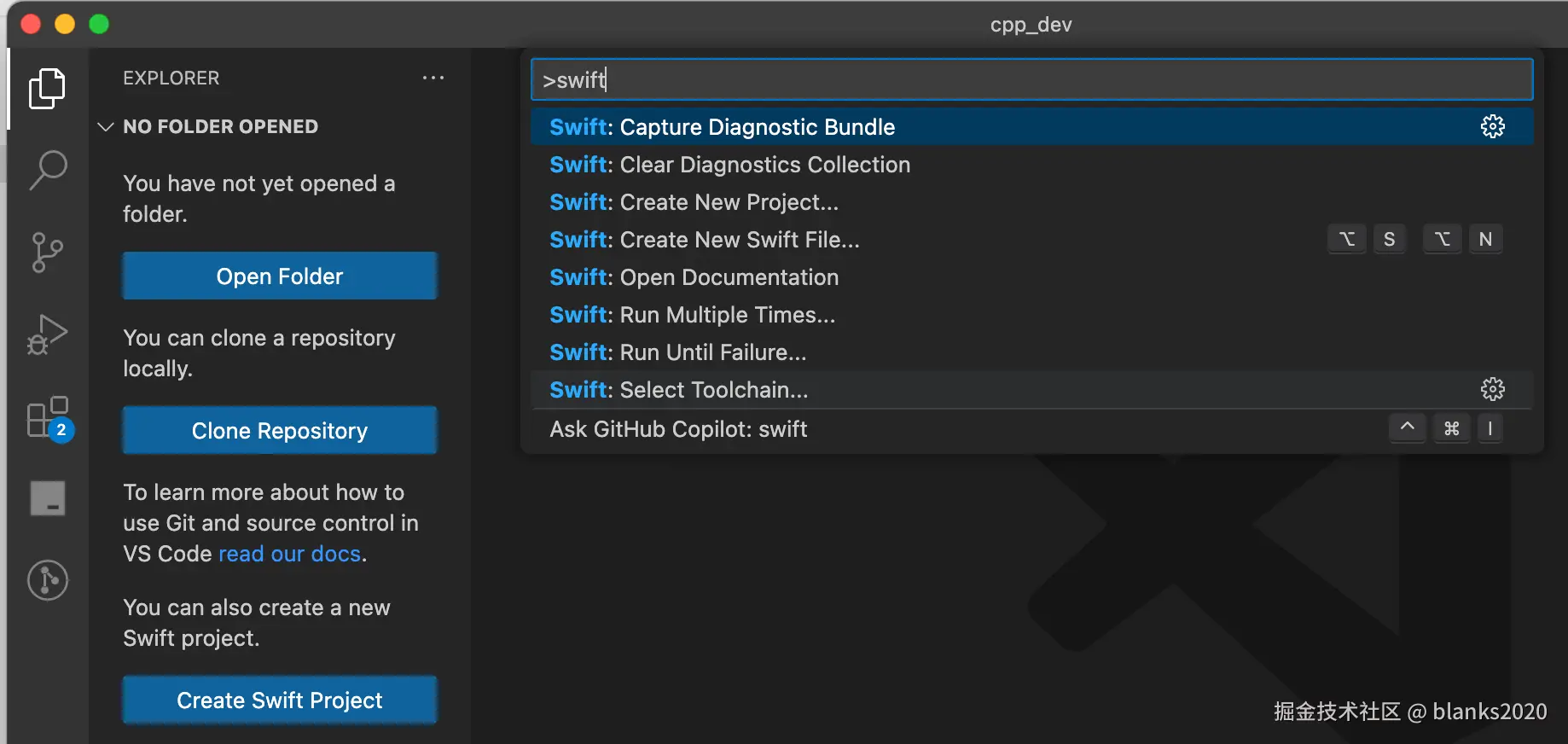Image resolution: width=1568 pixels, height=744 pixels.
Task: Click the Open Folder button
Action: (x=280, y=276)
